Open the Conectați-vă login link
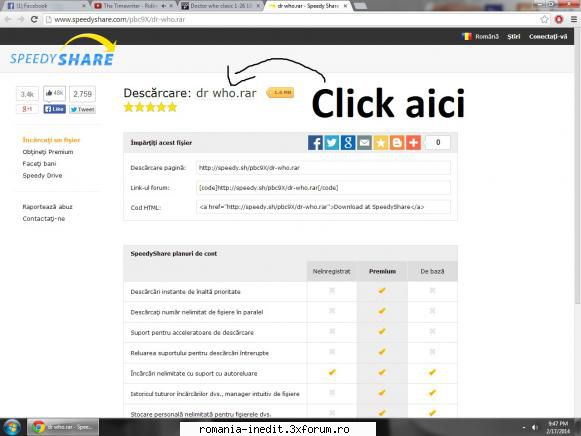The width and height of the screenshot is (581, 436). pos(548,36)
